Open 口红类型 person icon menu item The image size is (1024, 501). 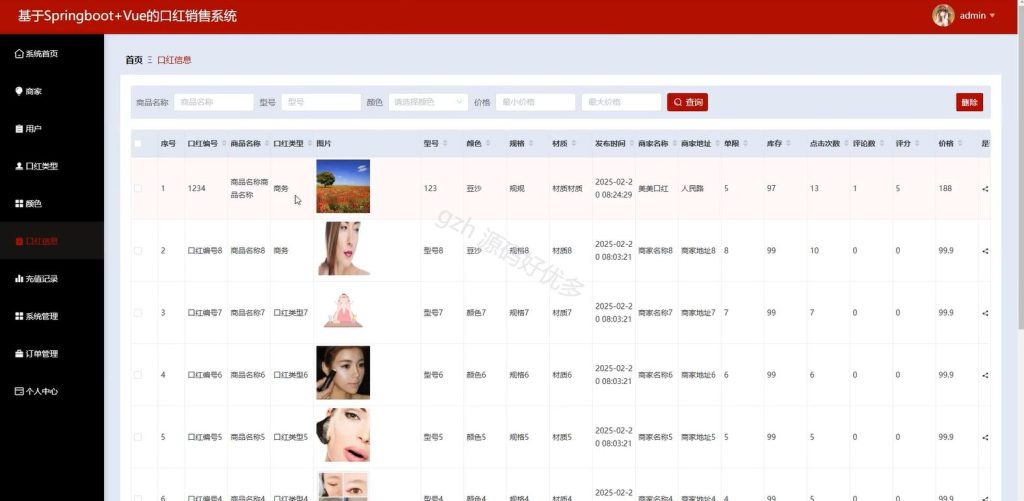pos(19,167)
